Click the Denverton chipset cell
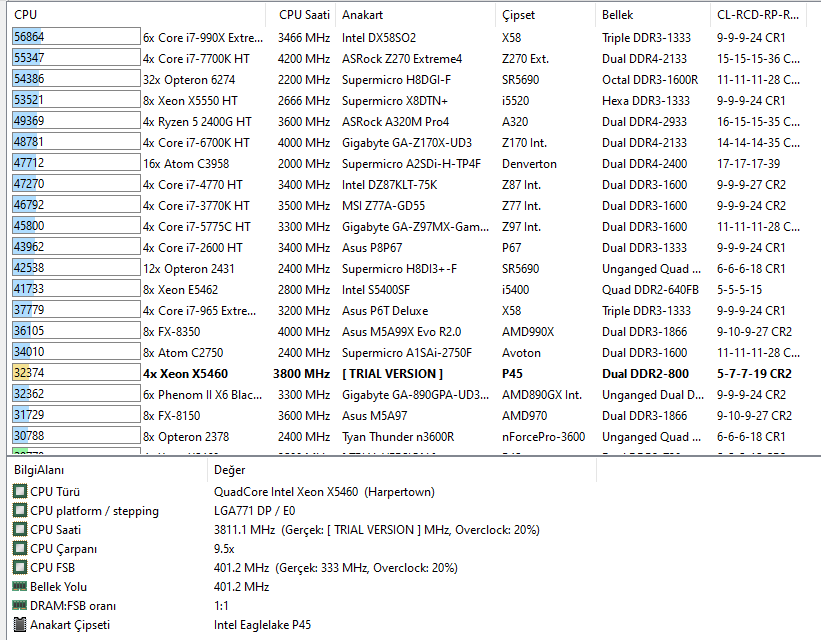The image size is (821, 640). tap(529, 163)
